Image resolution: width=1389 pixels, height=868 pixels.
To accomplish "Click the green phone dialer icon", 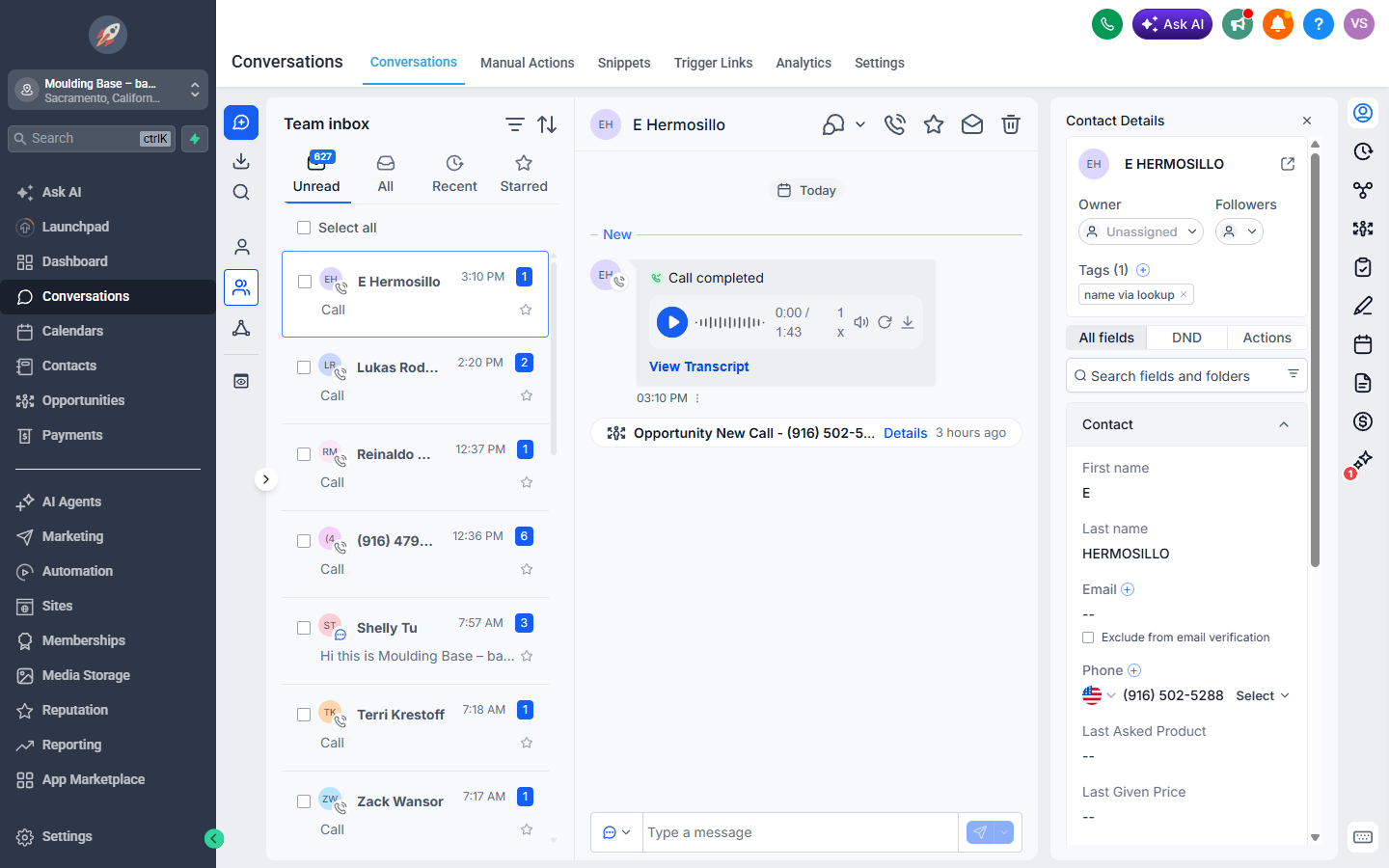I will [1107, 24].
